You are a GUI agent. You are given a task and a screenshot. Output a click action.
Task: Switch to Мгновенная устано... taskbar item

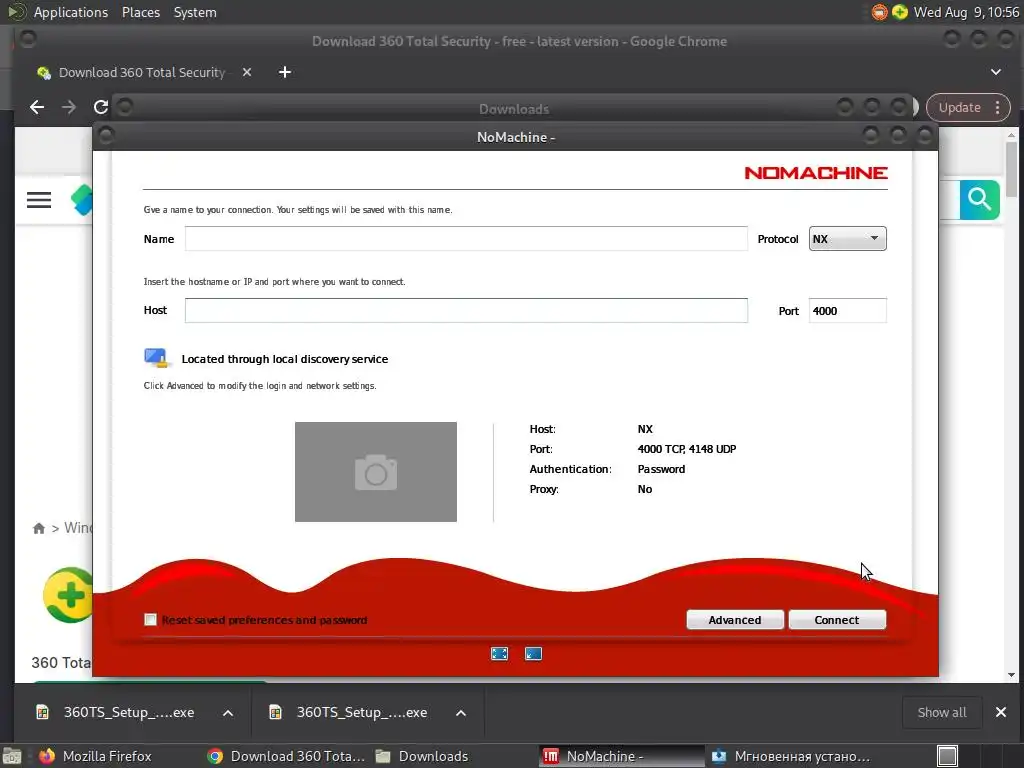pyautogui.click(x=790, y=756)
